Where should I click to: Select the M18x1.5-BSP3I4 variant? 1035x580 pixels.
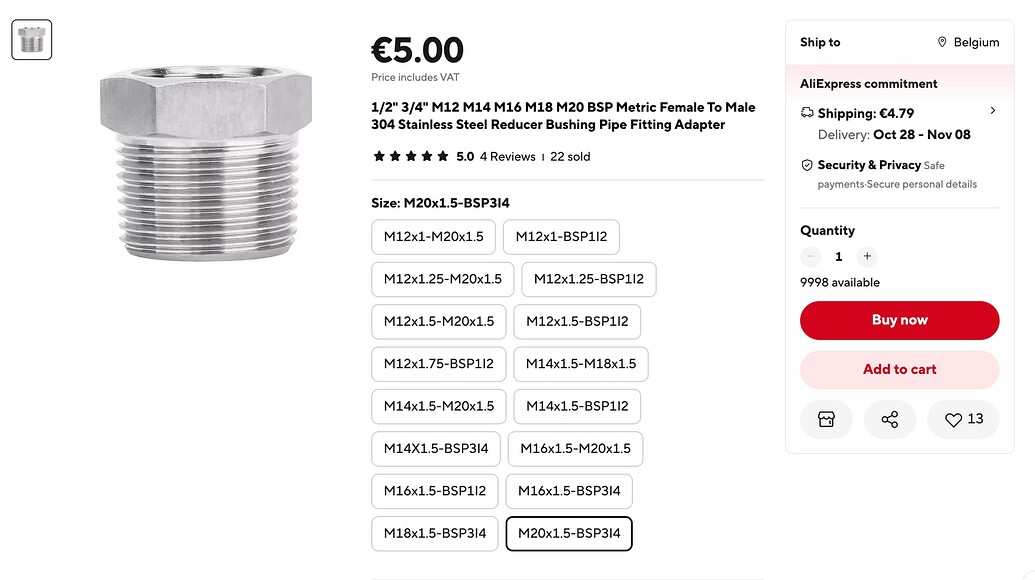(x=434, y=534)
